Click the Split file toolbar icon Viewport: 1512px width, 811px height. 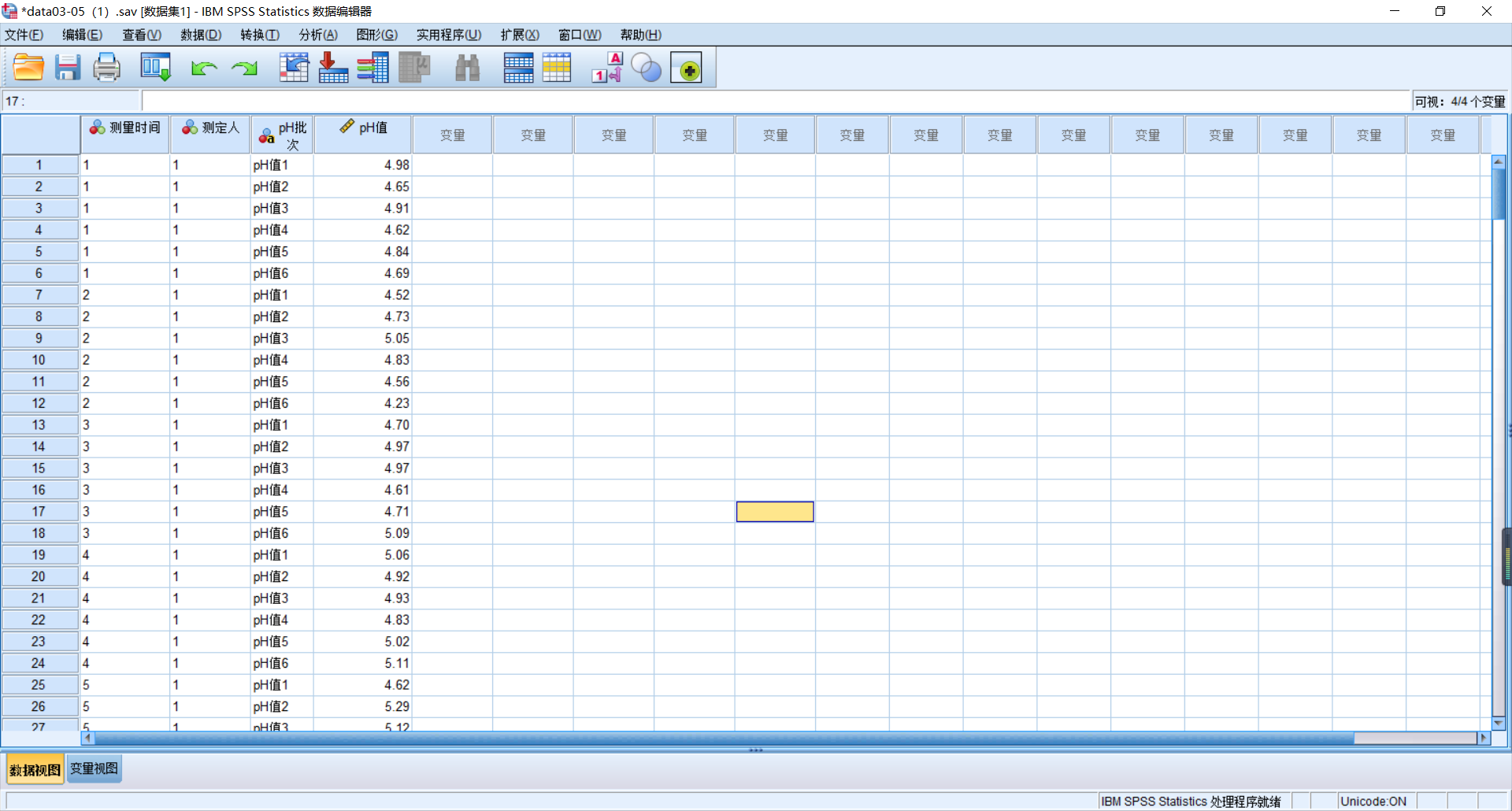coord(518,68)
